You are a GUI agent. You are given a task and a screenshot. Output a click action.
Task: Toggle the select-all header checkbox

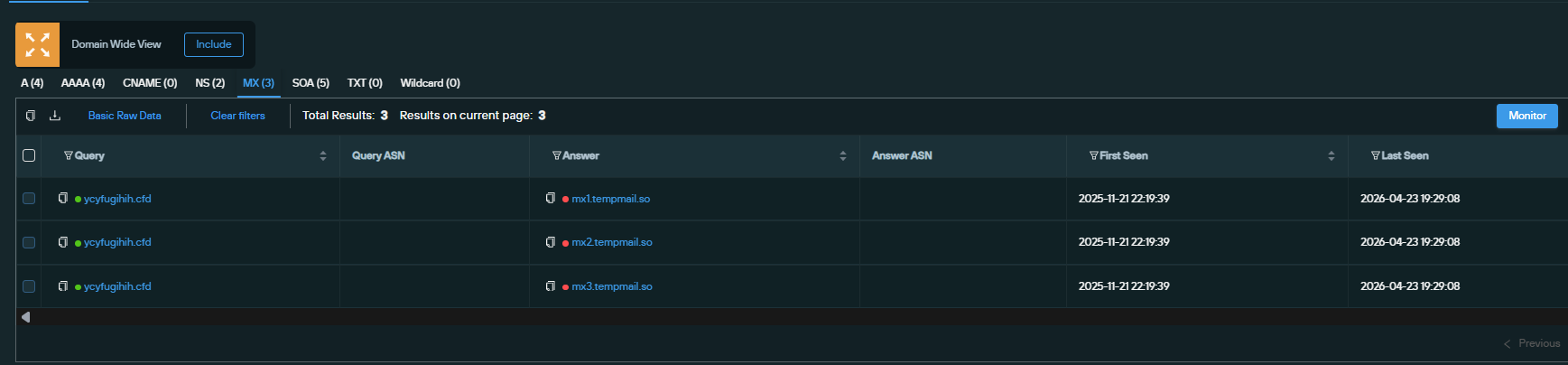point(29,155)
